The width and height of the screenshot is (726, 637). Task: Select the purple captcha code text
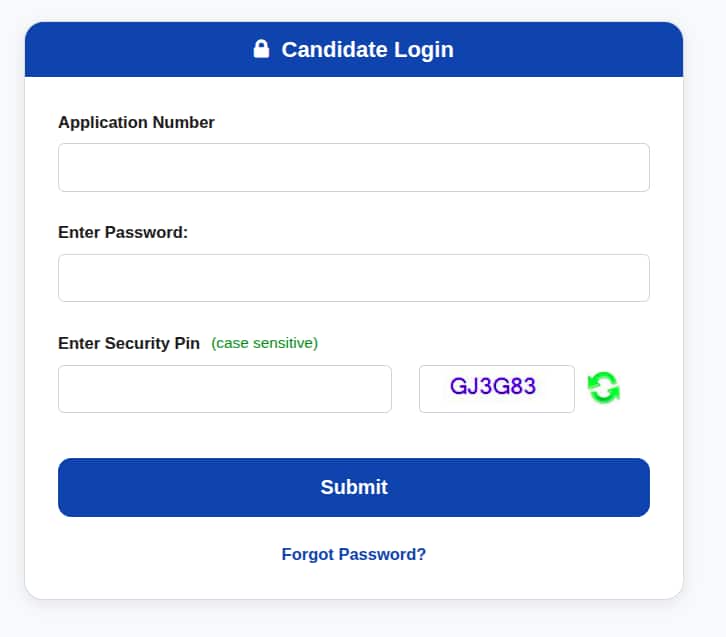click(x=493, y=386)
